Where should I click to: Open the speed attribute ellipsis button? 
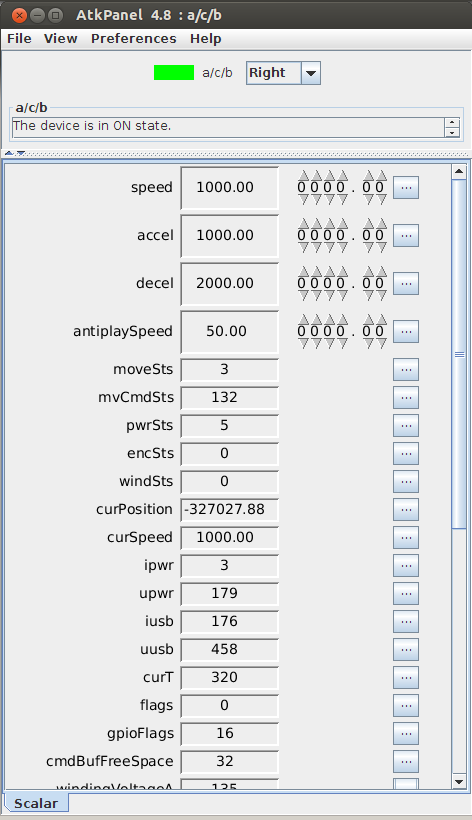point(406,187)
